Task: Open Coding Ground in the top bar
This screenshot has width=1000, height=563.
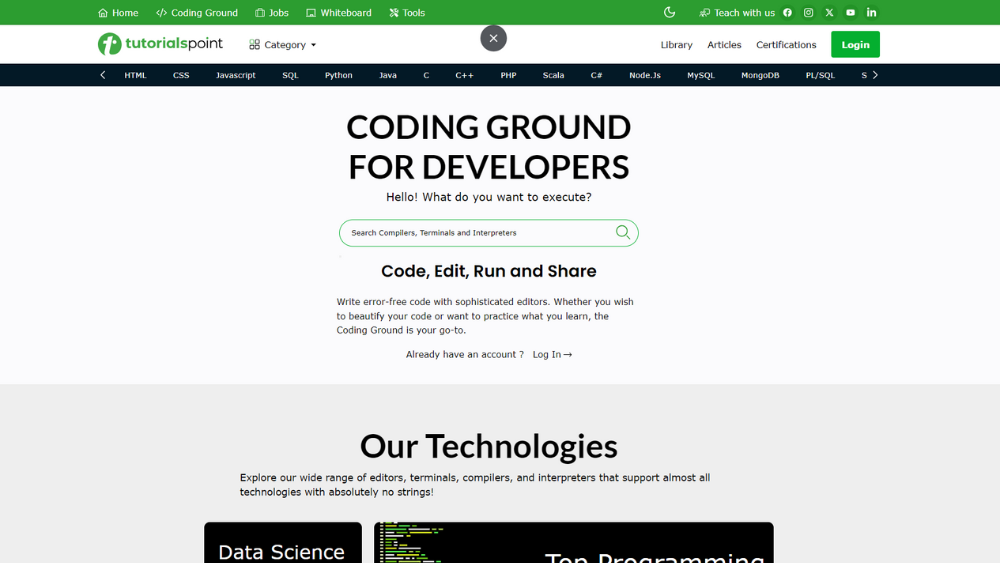Action: pos(197,13)
